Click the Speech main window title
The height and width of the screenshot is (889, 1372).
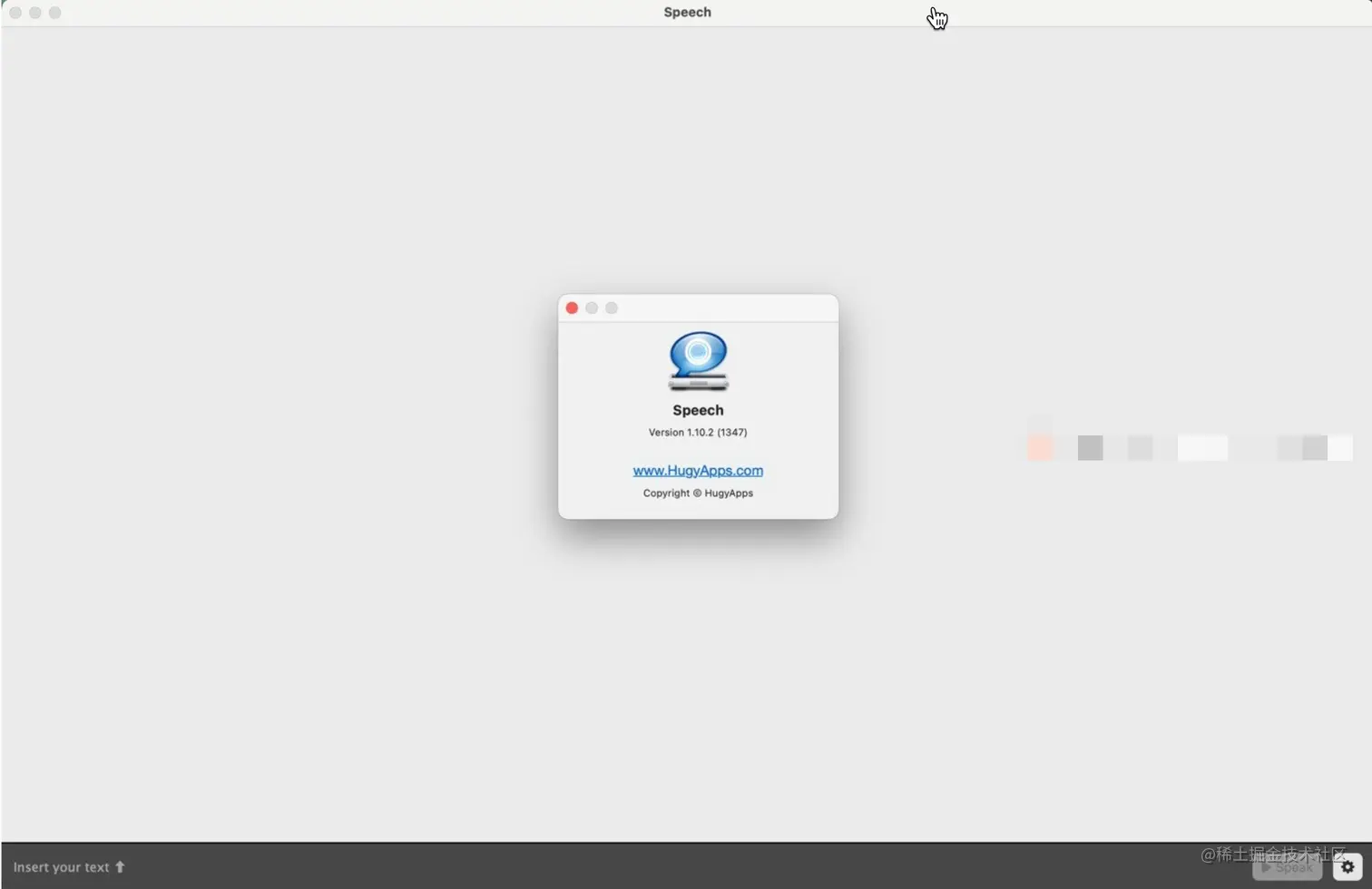[687, 13]
